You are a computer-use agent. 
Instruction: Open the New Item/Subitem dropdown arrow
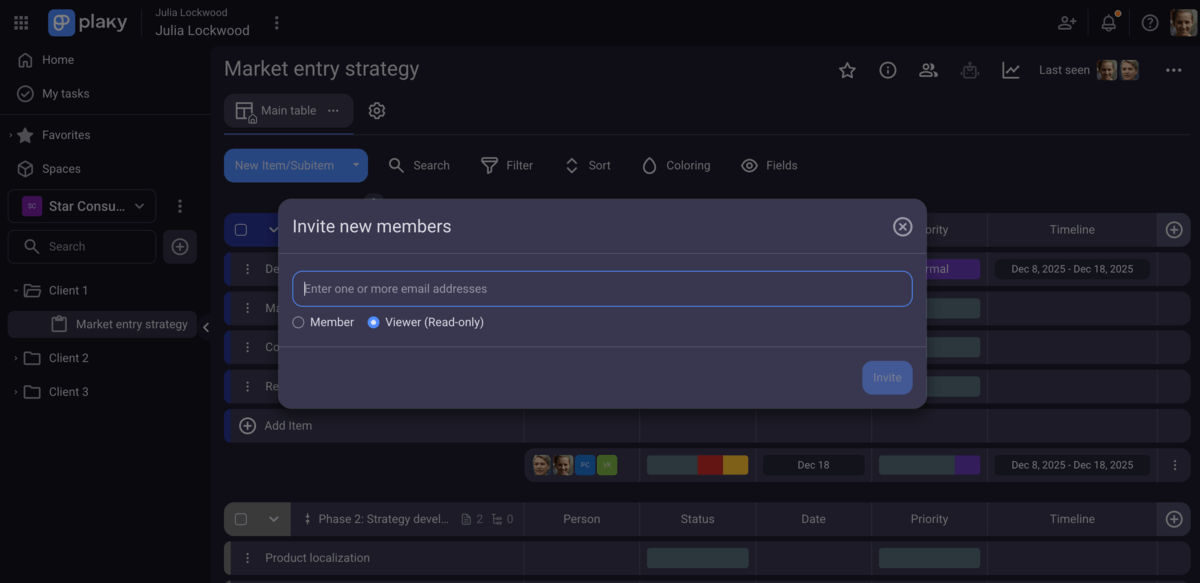click(x=355, y=165)
